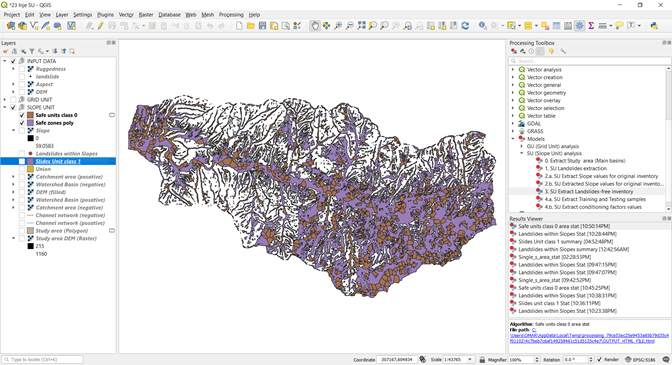The image size is (672, 365).
Task: Collapse the Models toolbox group
Action: [x=513, y=139]
